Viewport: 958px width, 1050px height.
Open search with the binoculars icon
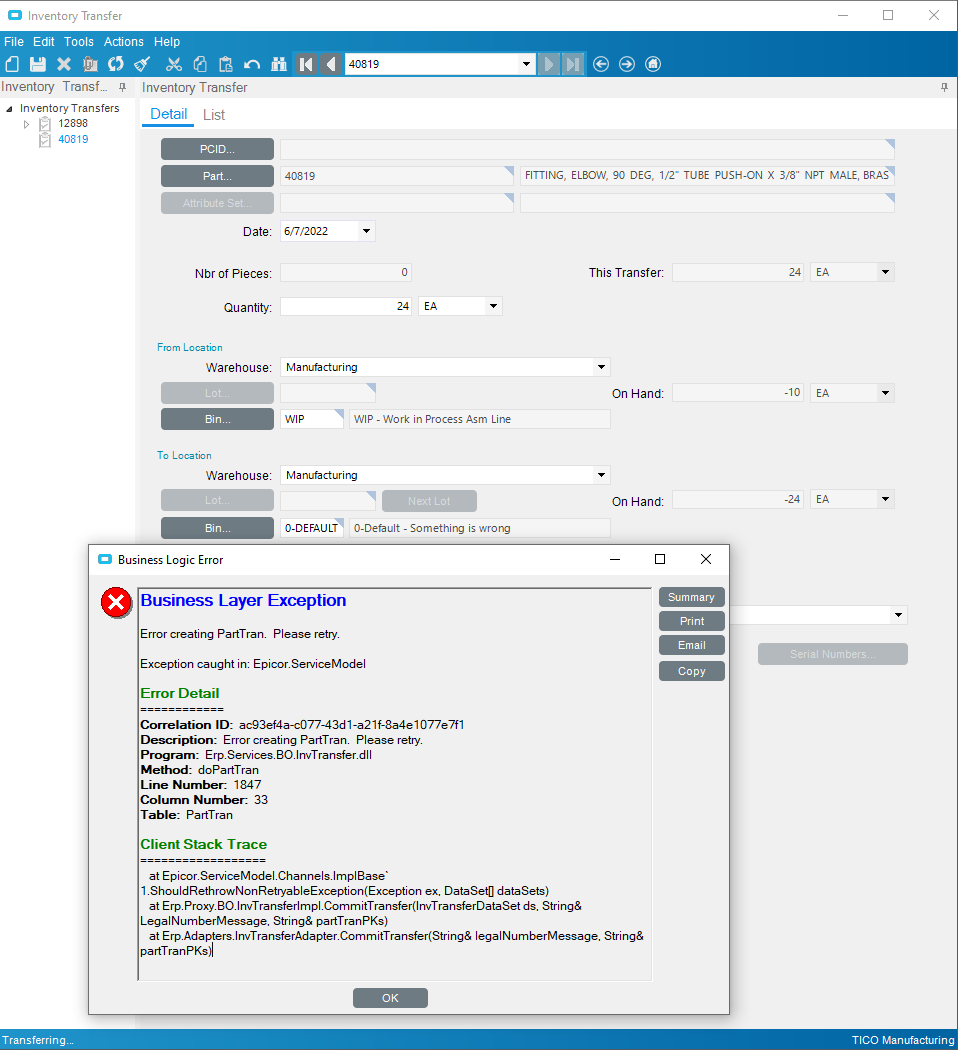pos(278,64)
